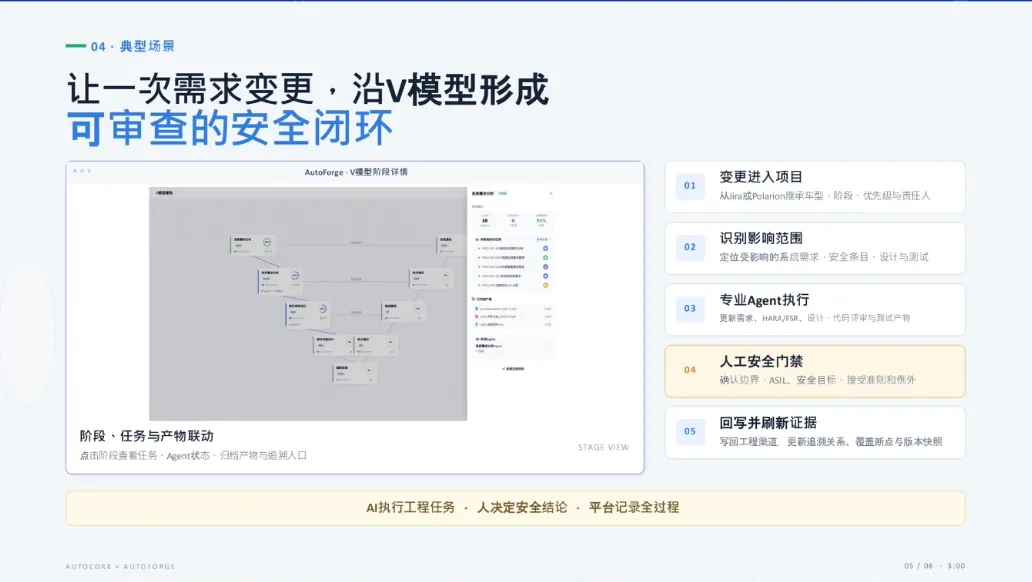Click the 01 number badge
The width and height of the screenshot is (1032, 582).
pyautogui.click(x=690, y=186)
